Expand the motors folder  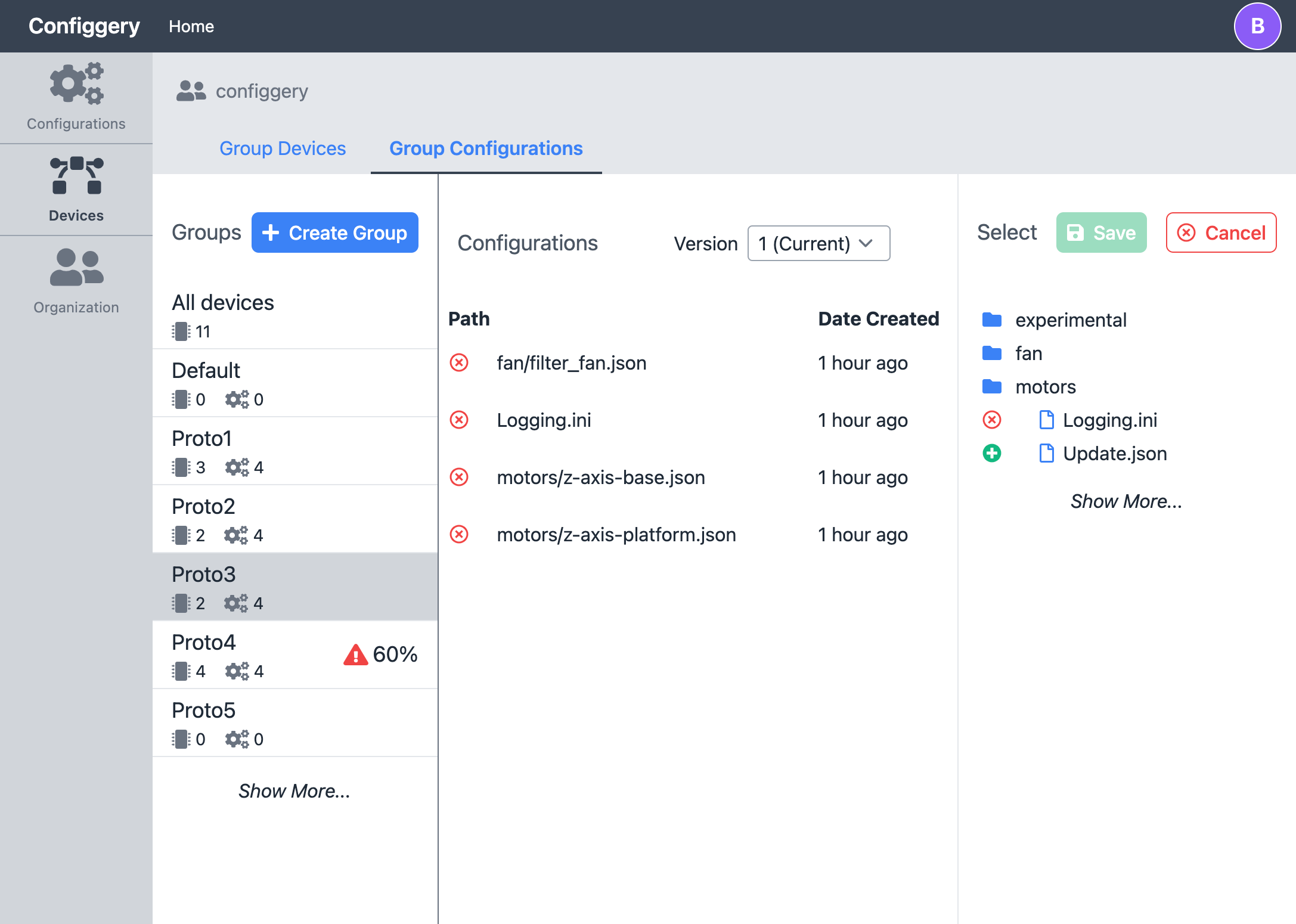click(1045, 387)
